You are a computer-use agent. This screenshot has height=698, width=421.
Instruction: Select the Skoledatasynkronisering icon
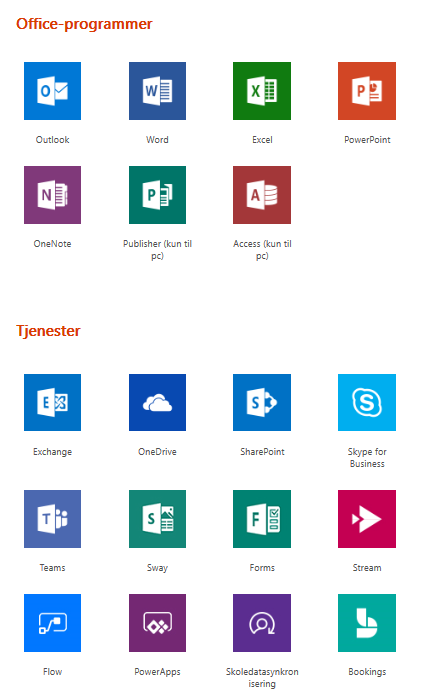point(262,623)
